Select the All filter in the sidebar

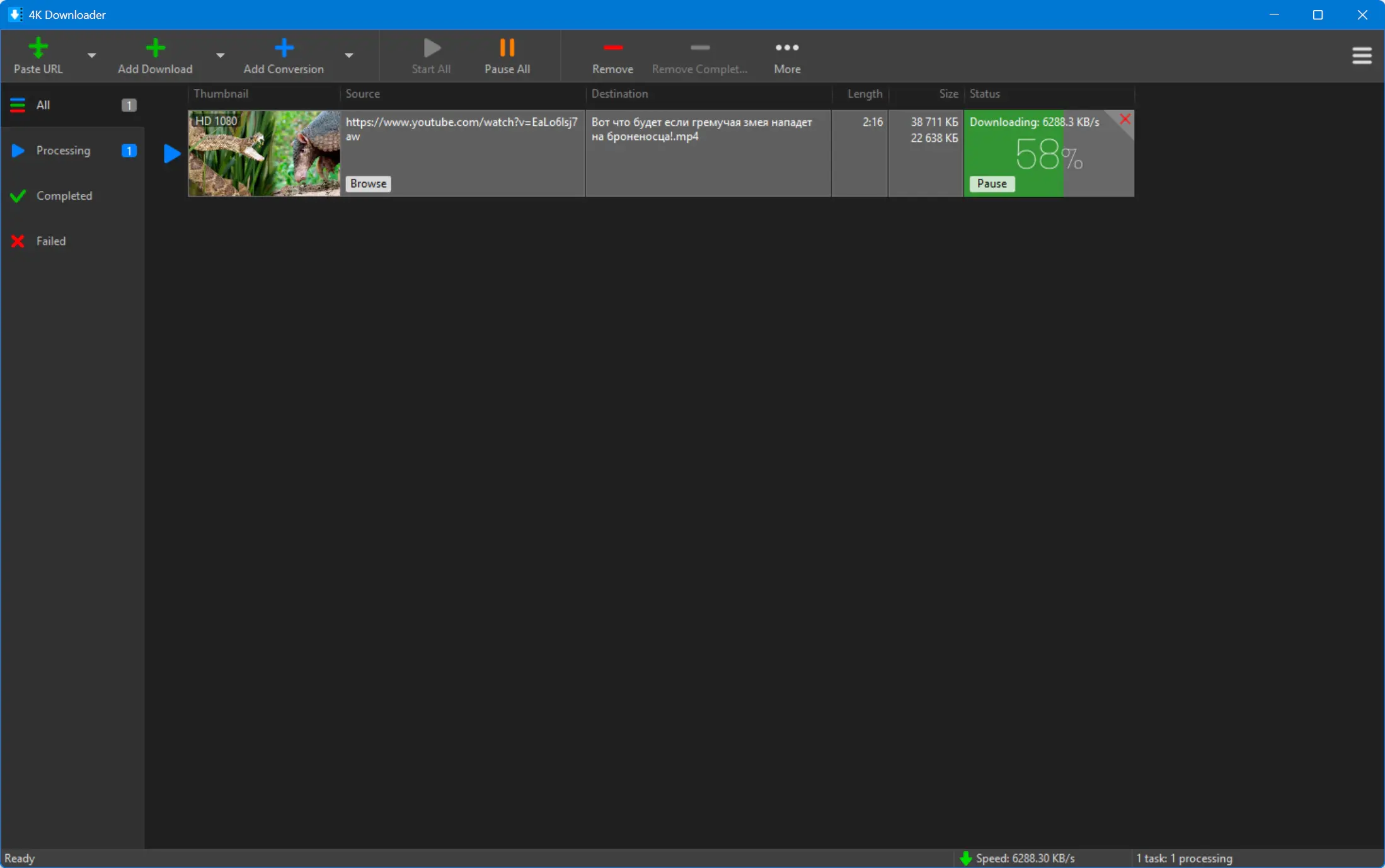point(43,105)
